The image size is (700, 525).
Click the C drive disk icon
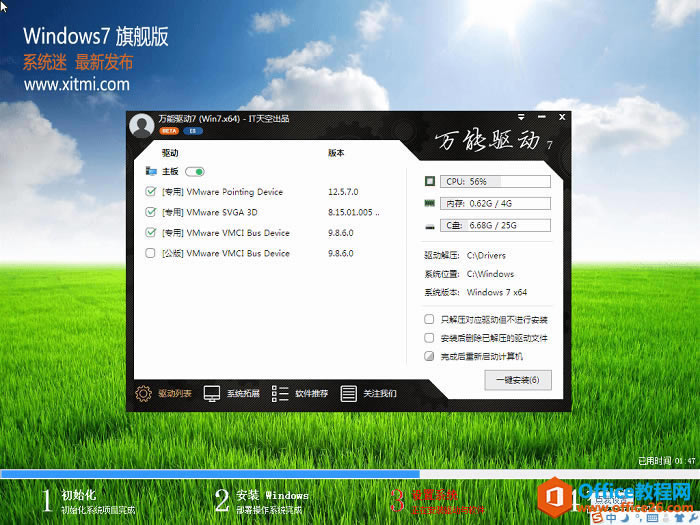(429, 226)
